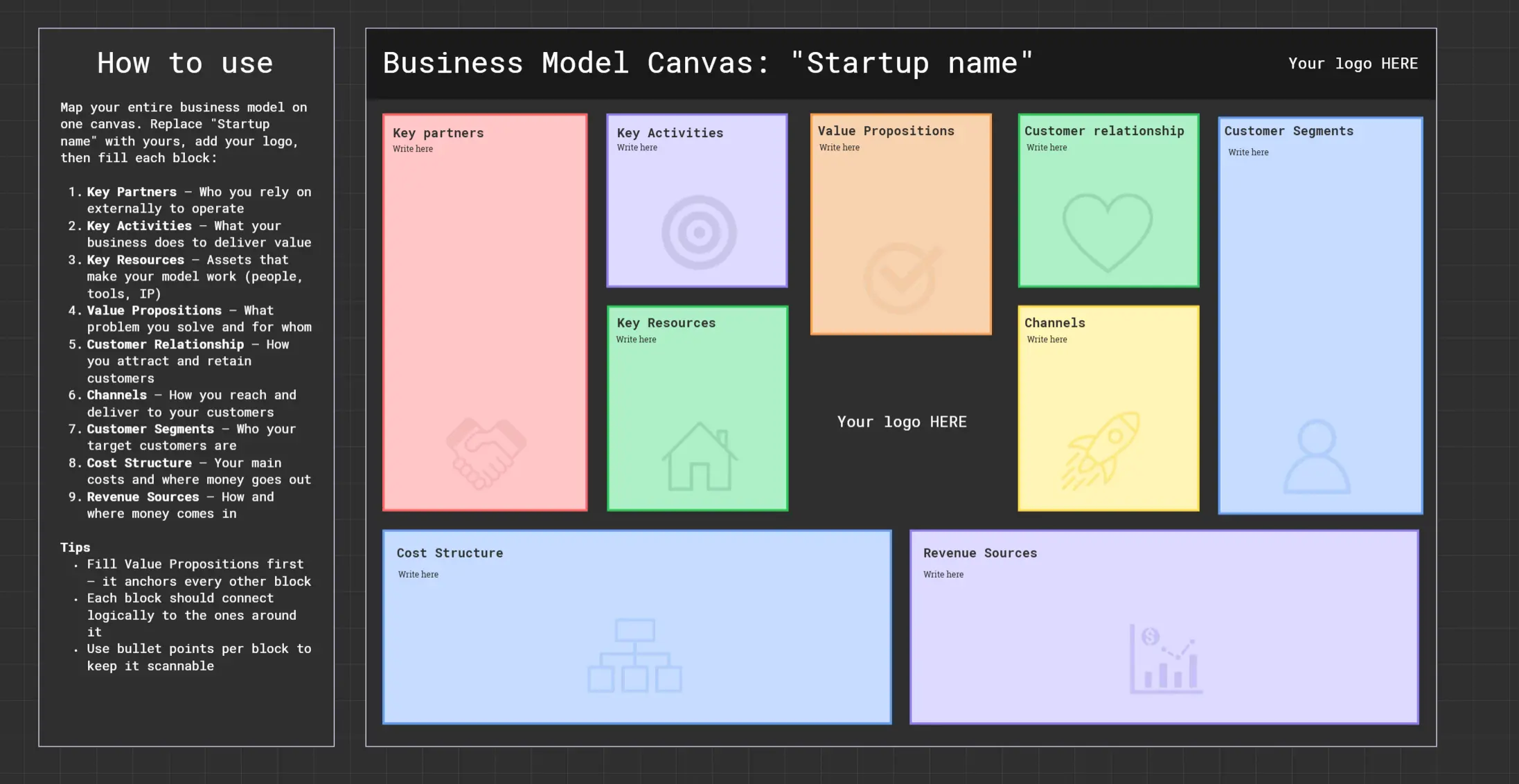Screen dimensions: 1519x784
Task: Click the "Revenue Sources" block title
Action: tap(980, 553)
